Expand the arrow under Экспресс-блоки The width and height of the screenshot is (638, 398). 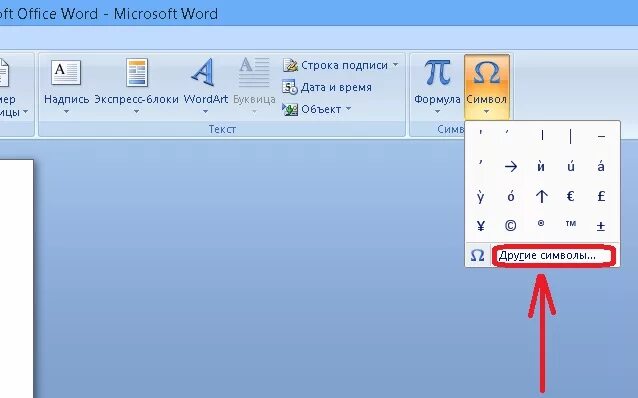[136, 111]
